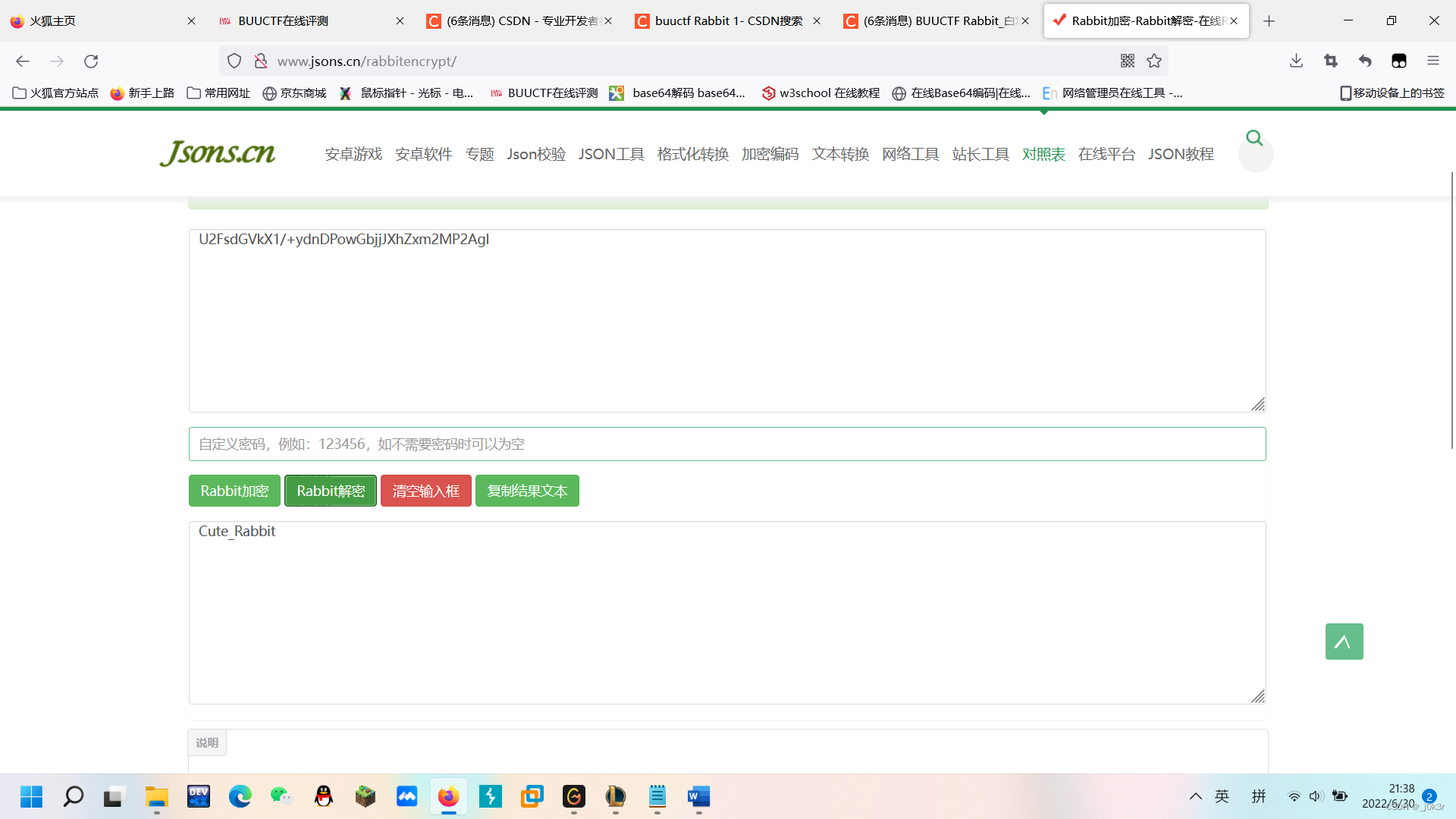
Task: Click the Rabbit解密 button
Action: tap(330, 490)
